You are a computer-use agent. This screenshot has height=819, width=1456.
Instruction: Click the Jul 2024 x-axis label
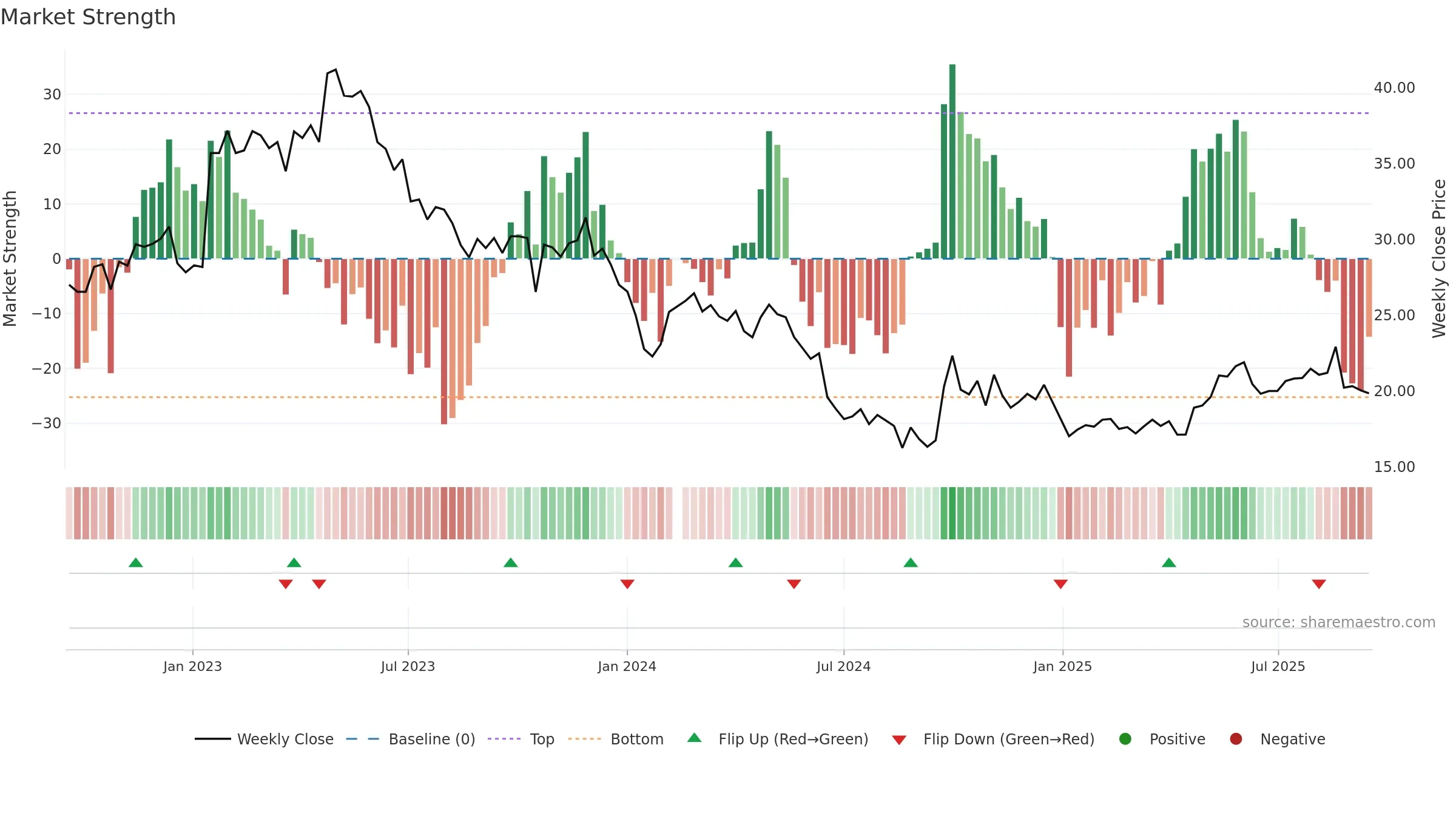pos(843,666)
